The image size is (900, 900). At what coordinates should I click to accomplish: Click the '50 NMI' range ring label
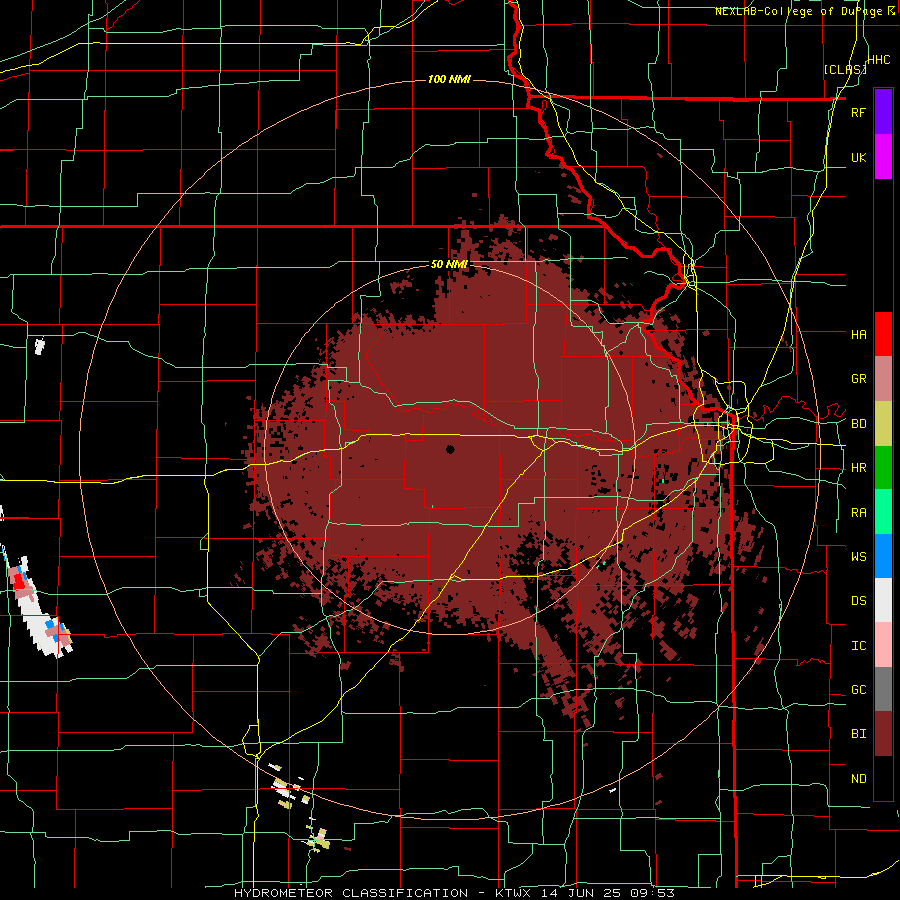tap(449, 264)
